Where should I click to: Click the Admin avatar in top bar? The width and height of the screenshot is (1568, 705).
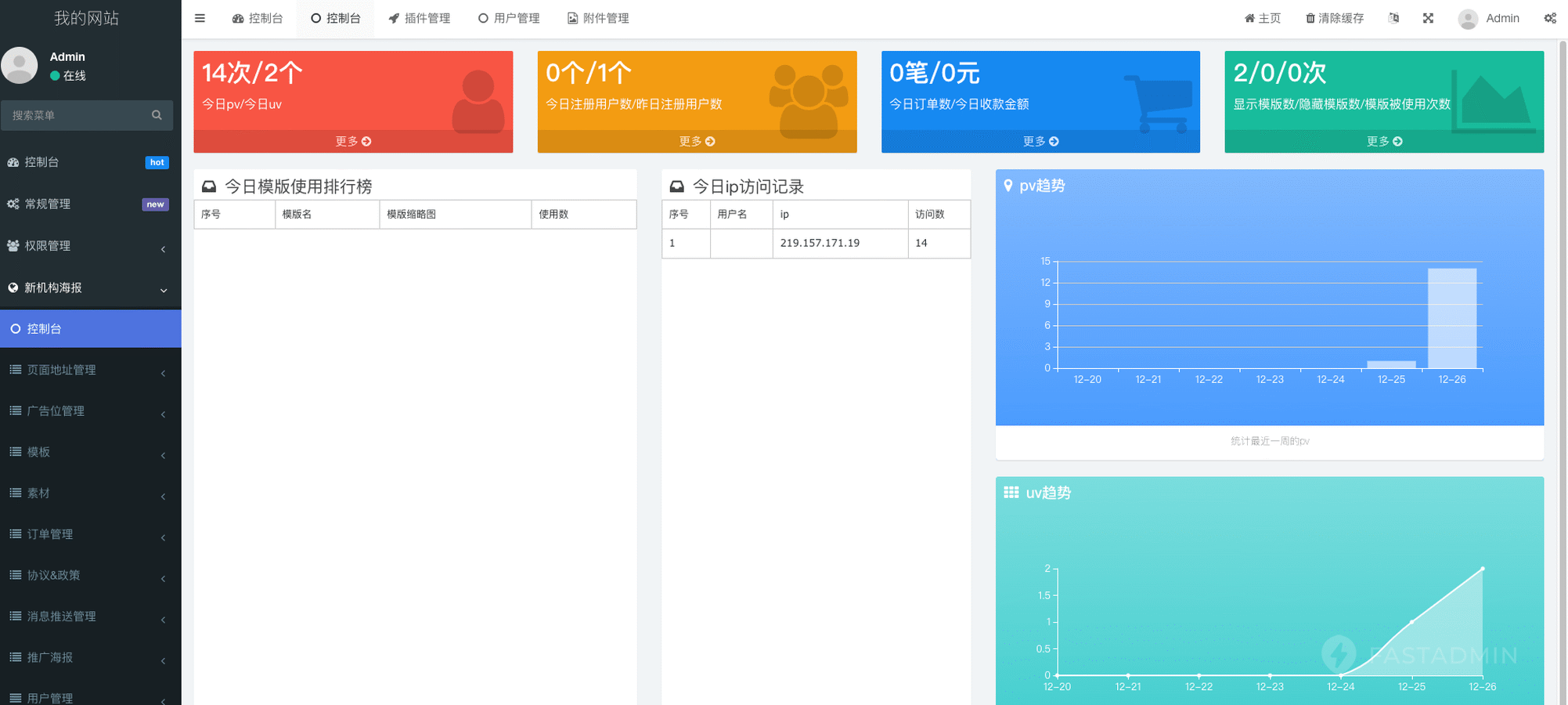click(1468, 19)
